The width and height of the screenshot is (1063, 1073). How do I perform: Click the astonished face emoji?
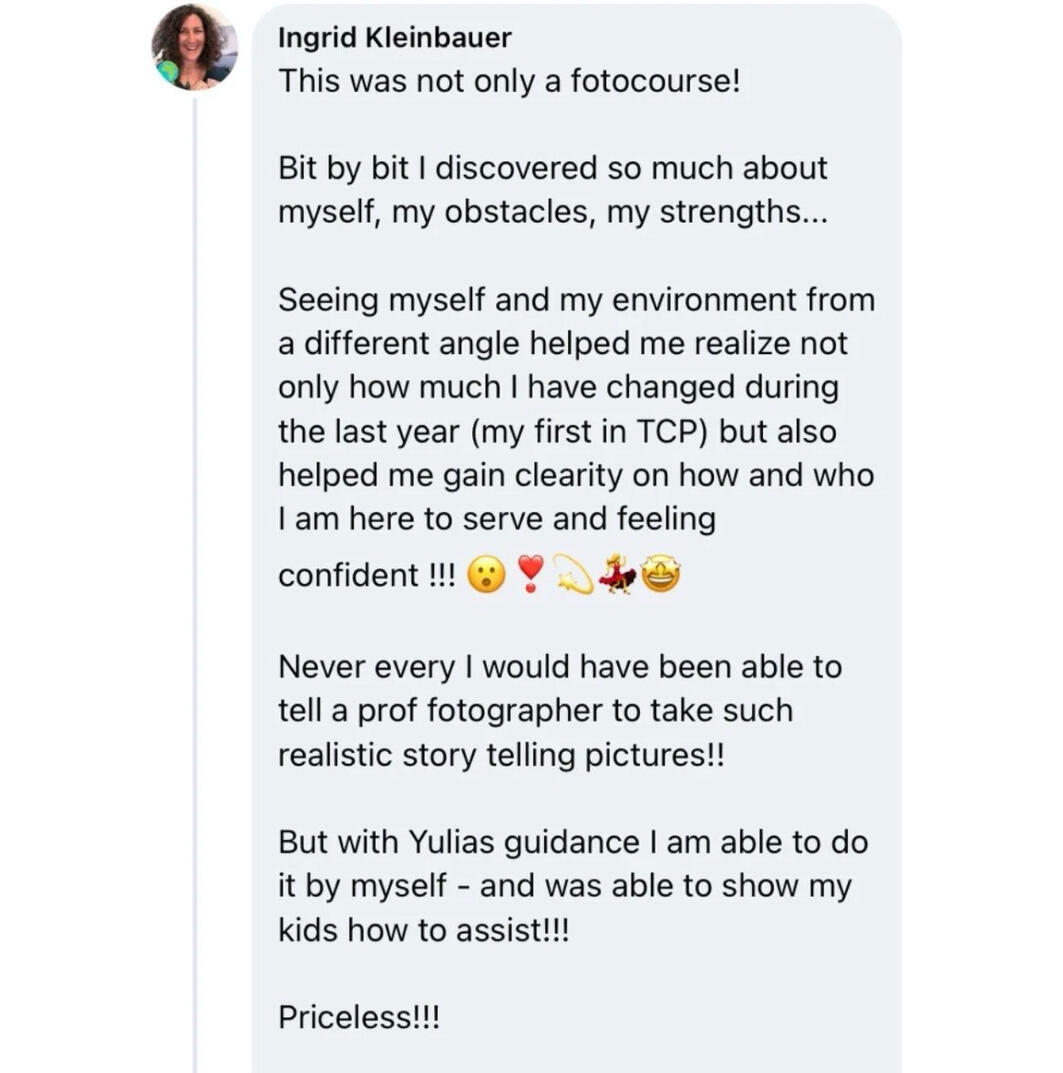[486, 574]
